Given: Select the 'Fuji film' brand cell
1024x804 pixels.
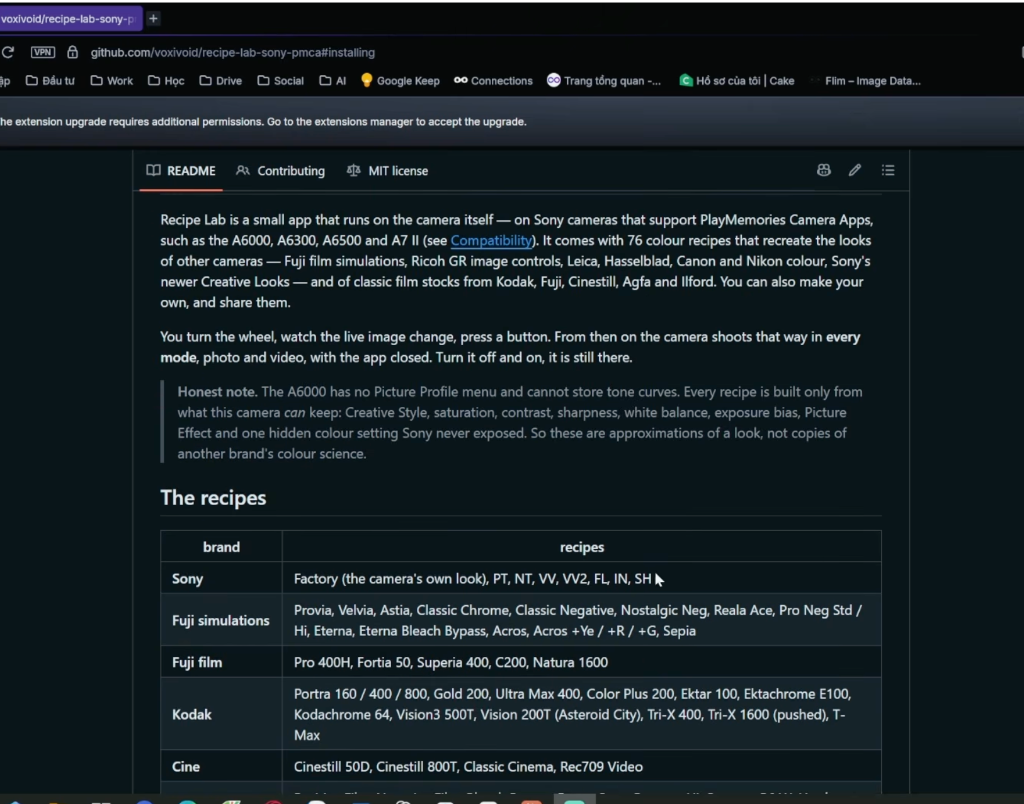Looking at the screenshot, I should (x=221, y=662).
